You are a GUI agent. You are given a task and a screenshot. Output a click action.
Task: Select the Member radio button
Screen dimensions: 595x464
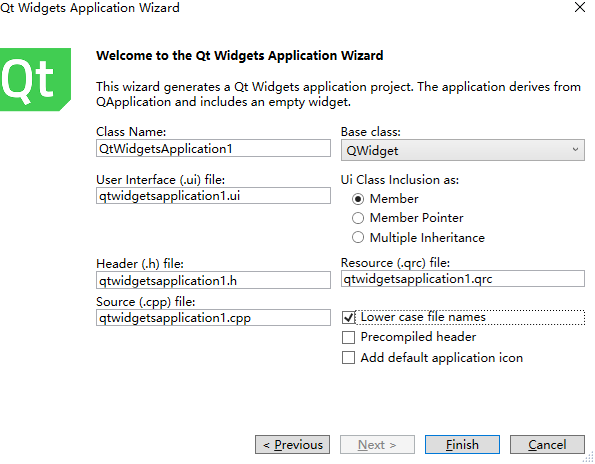click(x=358, y=199)
